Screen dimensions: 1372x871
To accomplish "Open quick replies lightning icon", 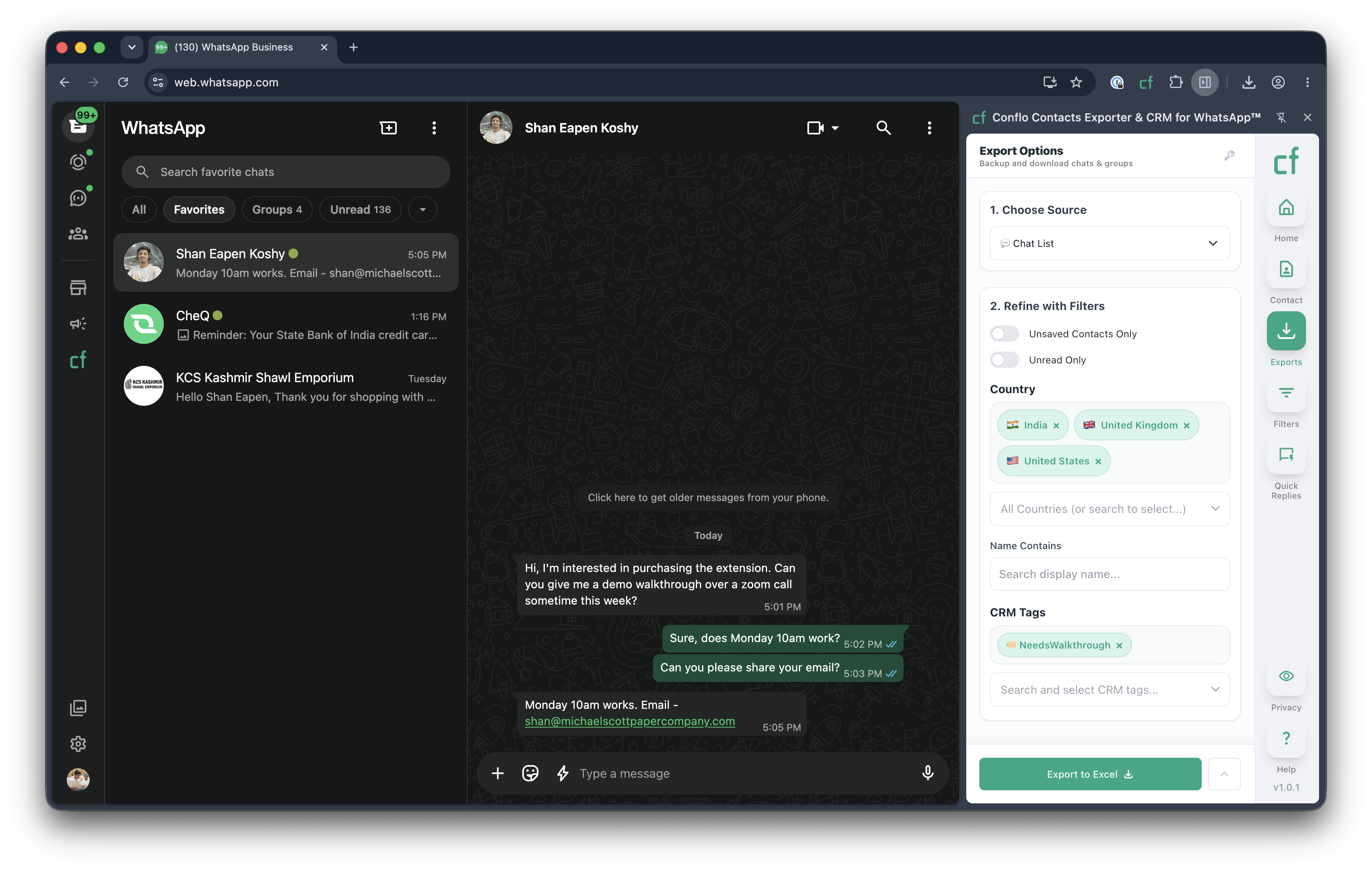I will [x=562, y=773].
